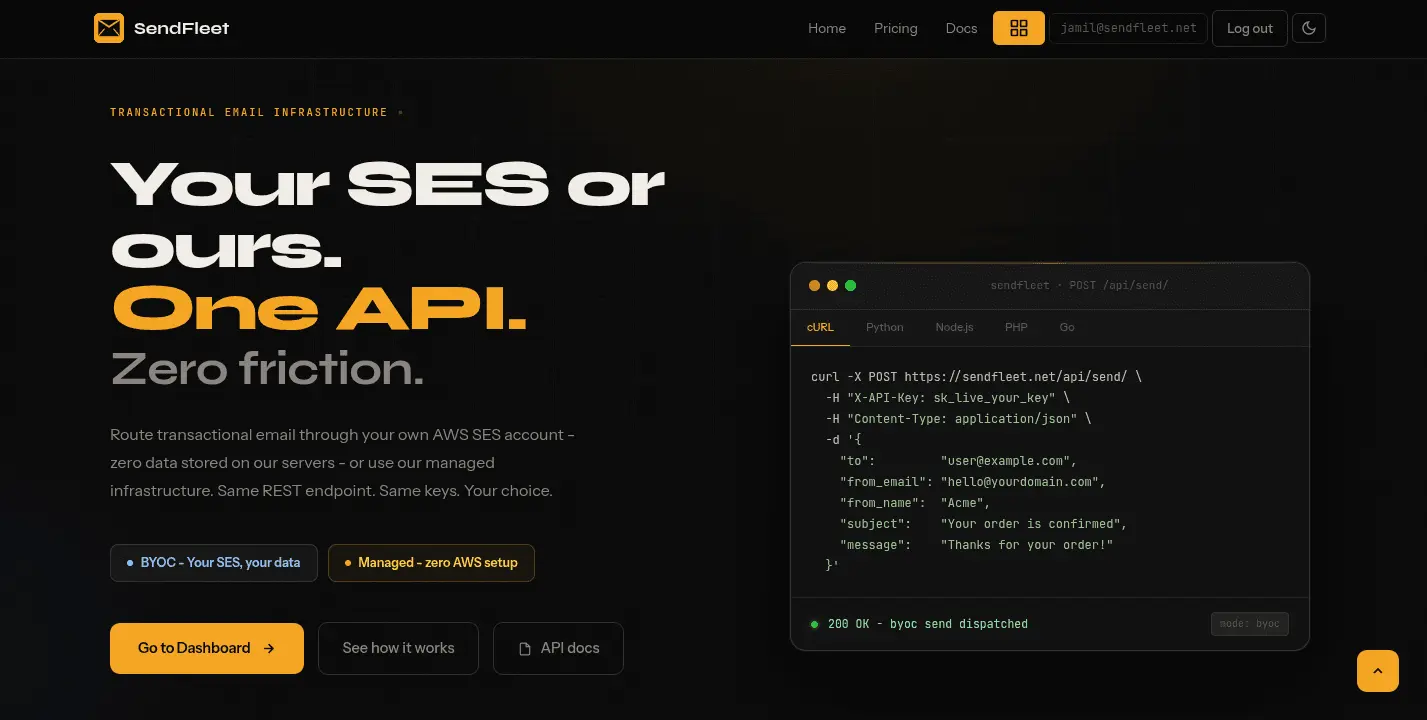The width and height of the screenshot is (1427, 720).
Task: Click the "from_name" Acme code line
Action: click(x=915, y=503)
